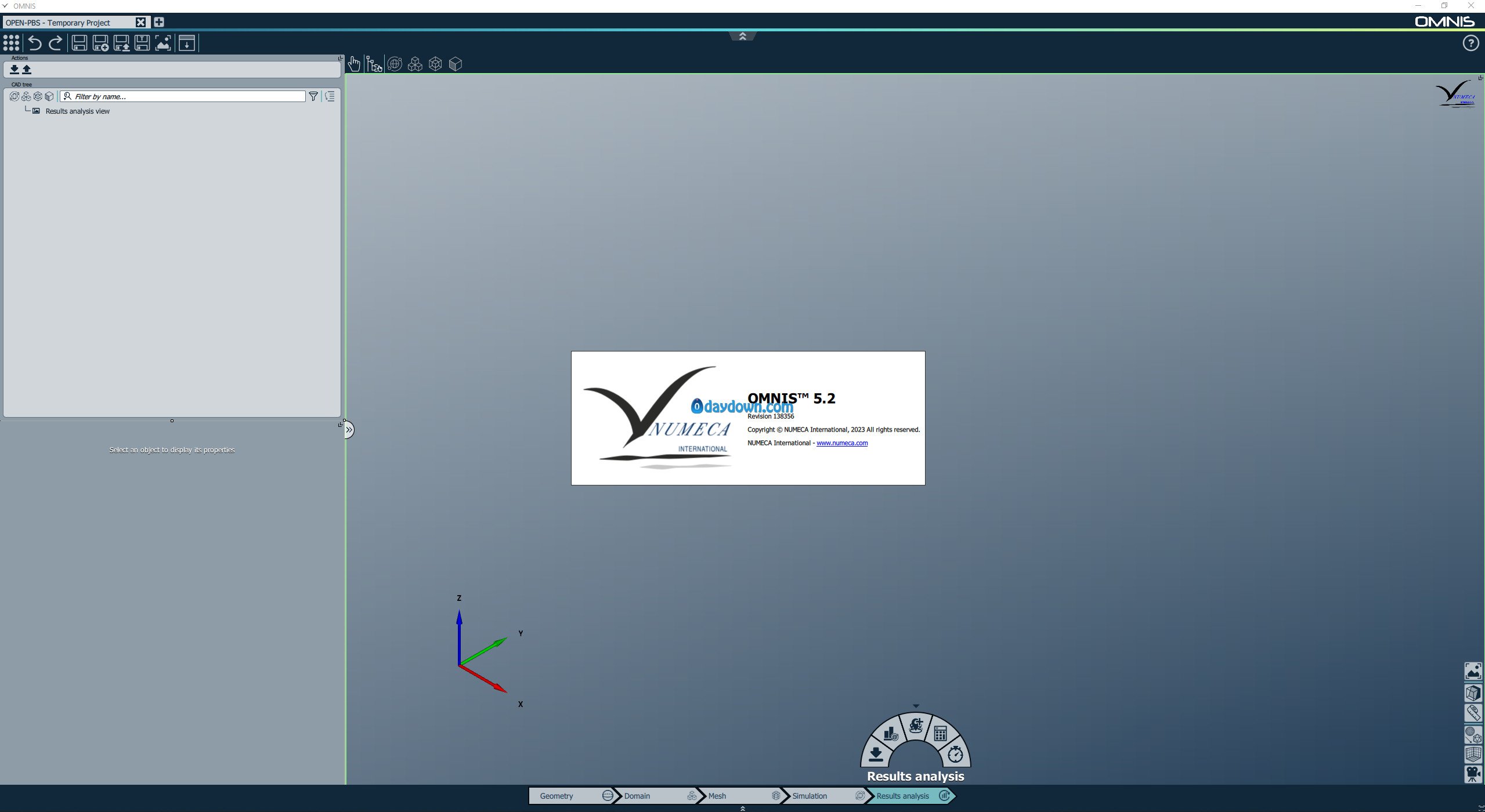Image resolution: width=1485 pixels, height=812 pixels.
Task: Detach the CAD tree panel via corner icon
Action: click(341, 425)
